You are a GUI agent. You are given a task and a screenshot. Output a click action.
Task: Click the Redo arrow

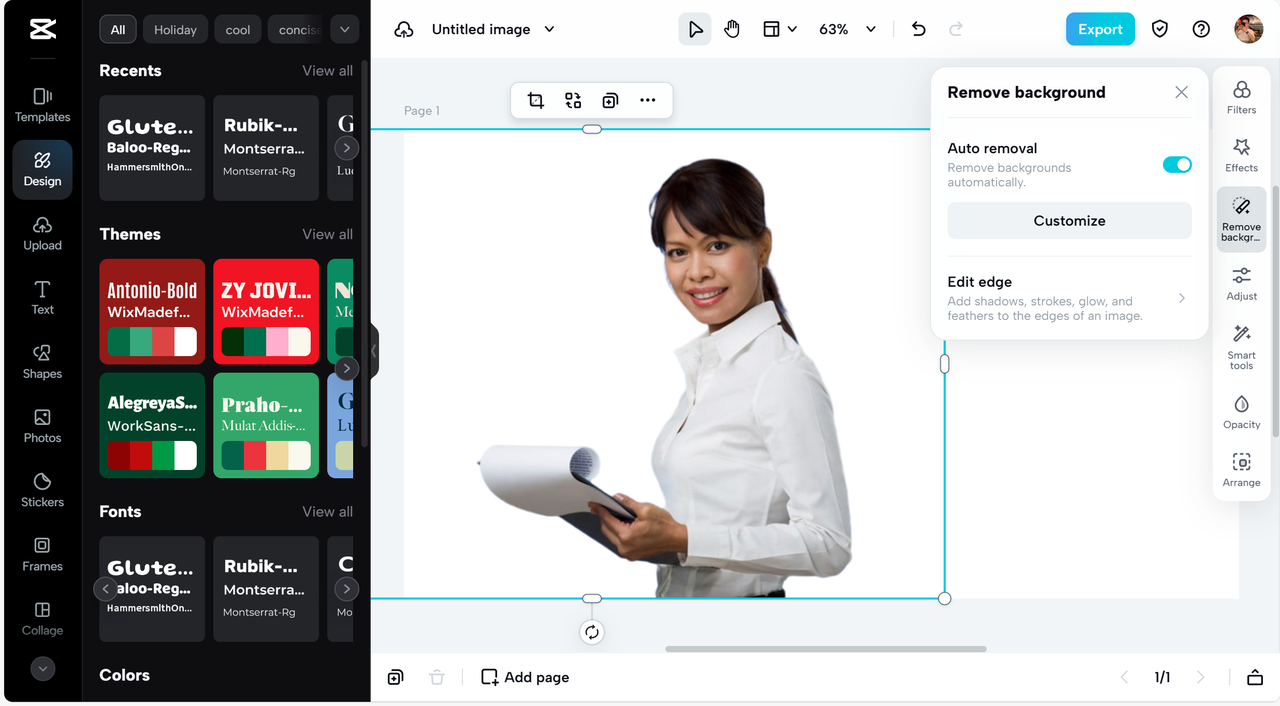click(x=956, y=30)
